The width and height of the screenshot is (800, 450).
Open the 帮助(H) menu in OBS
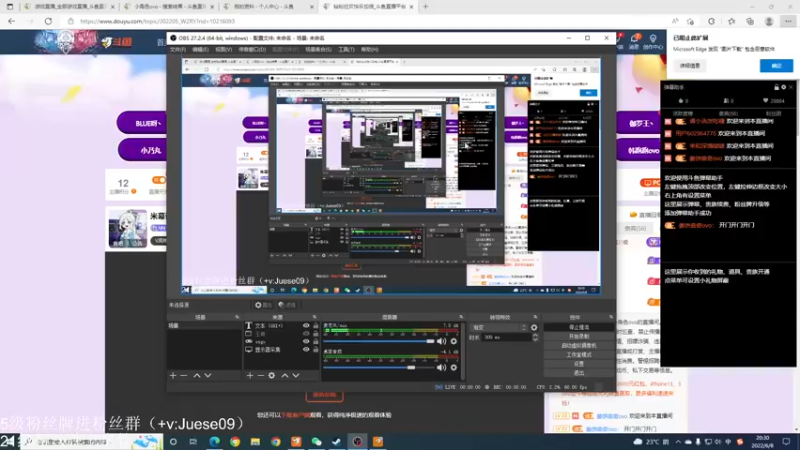[x=369, y=49]
